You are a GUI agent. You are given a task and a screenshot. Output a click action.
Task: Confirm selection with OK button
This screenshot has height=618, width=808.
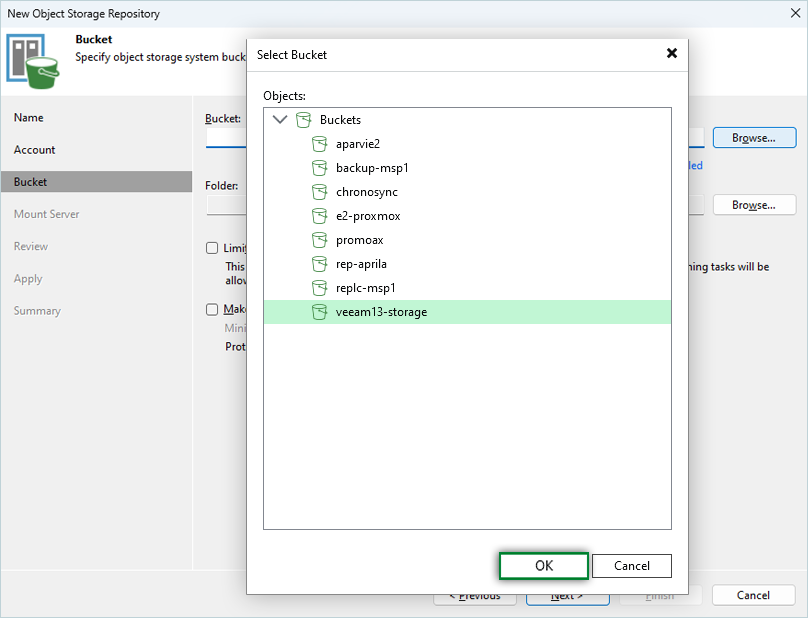pyautogui.click(x=543, y=566)
